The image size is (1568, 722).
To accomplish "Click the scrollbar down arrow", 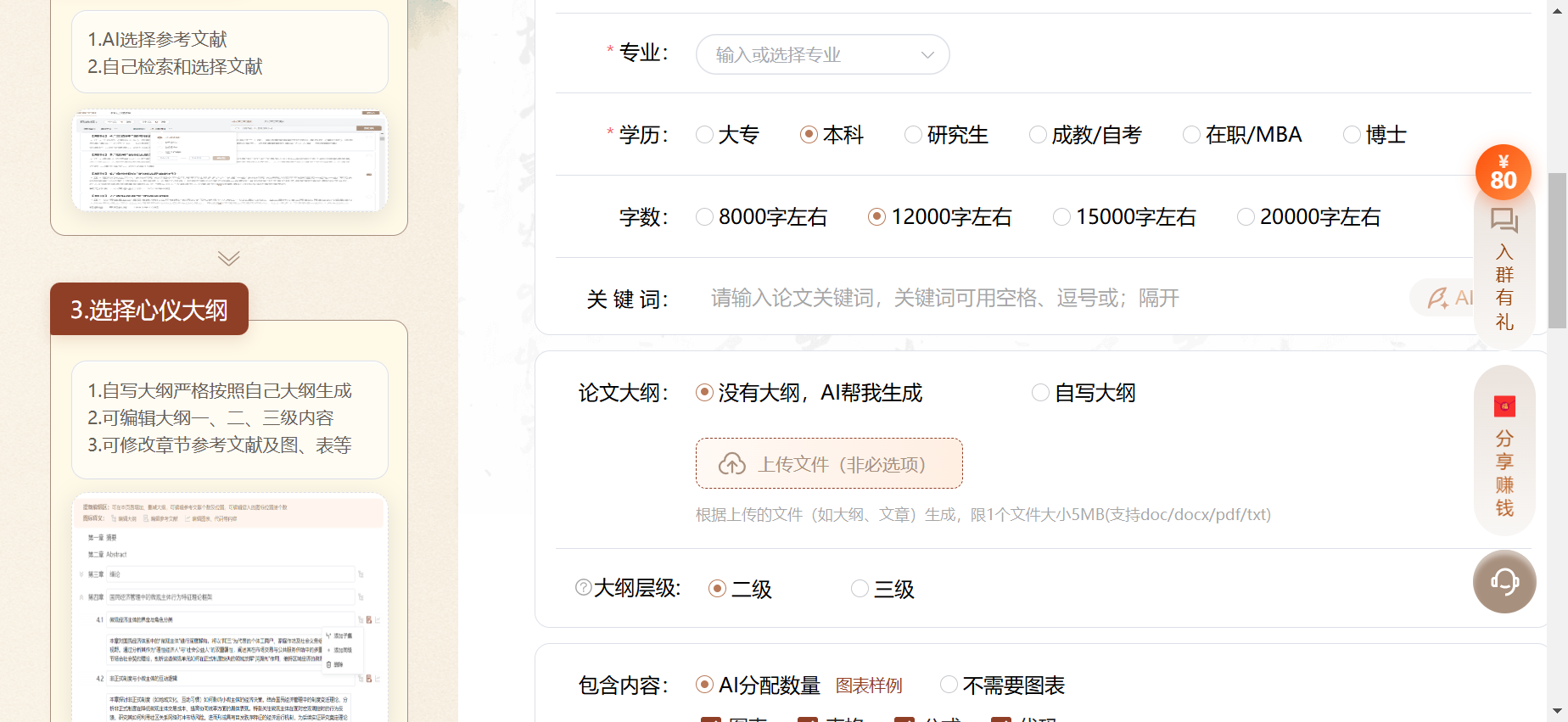I will click(1557, 711).
